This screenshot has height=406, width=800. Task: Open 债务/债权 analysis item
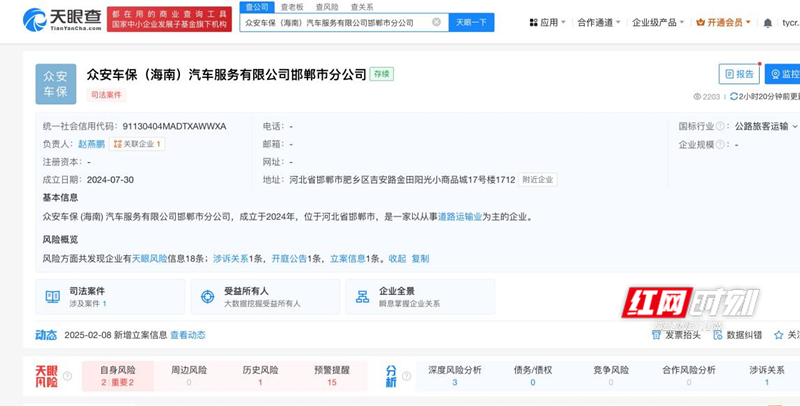click(533, 376)
